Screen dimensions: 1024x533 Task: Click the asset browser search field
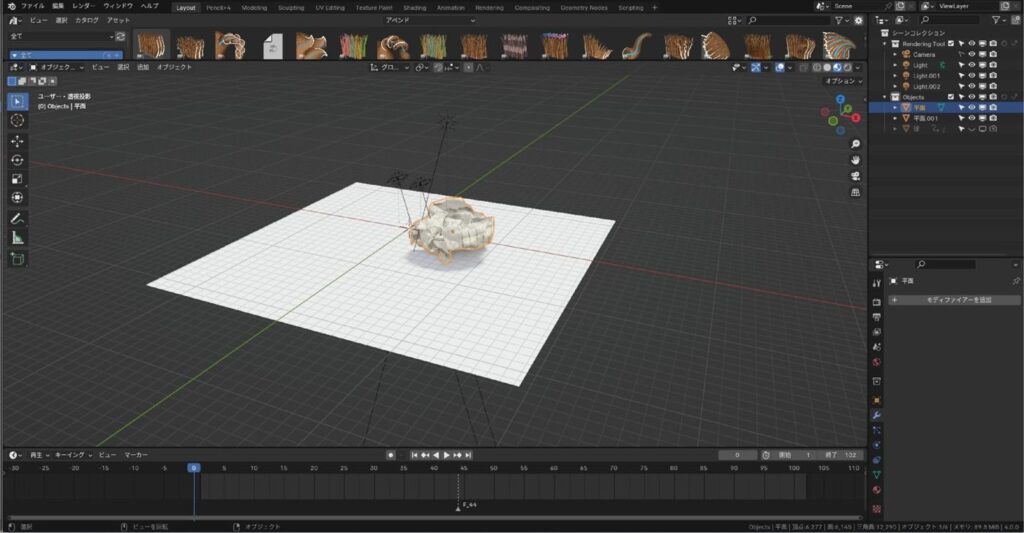(x=789, y=20)
